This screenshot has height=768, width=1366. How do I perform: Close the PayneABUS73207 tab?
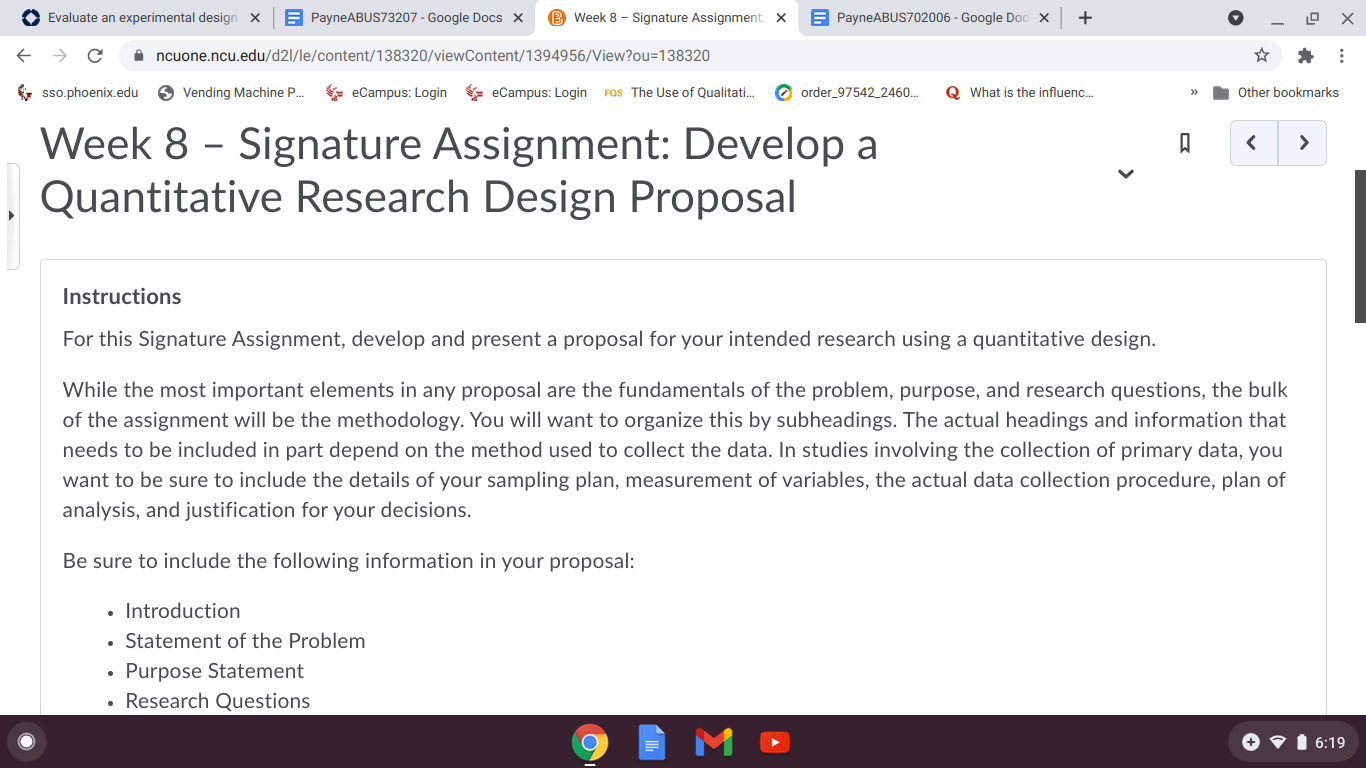pyautogui.click(x=518, y=18)
